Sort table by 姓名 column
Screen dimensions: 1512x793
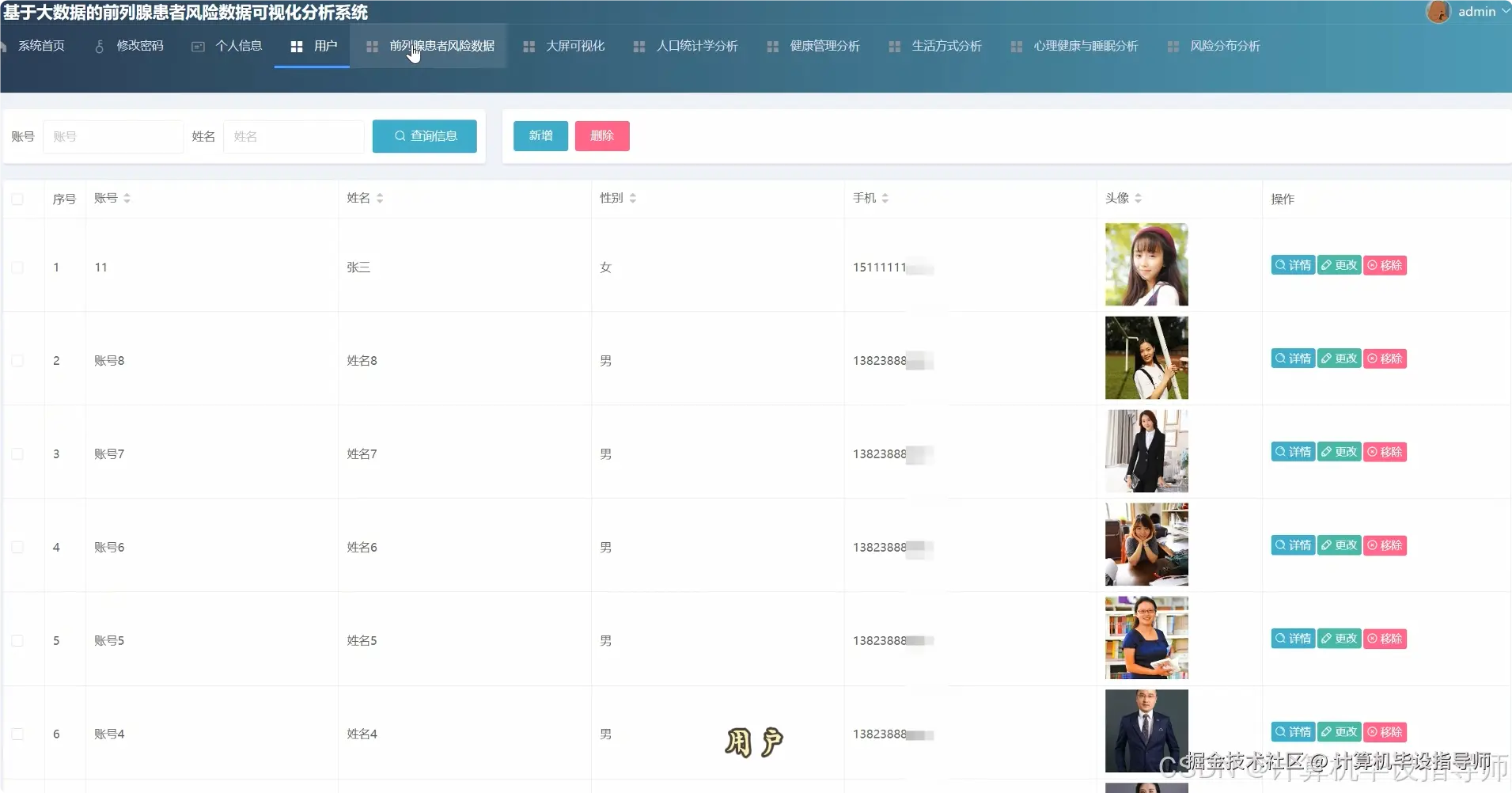(x=380, y=198)
